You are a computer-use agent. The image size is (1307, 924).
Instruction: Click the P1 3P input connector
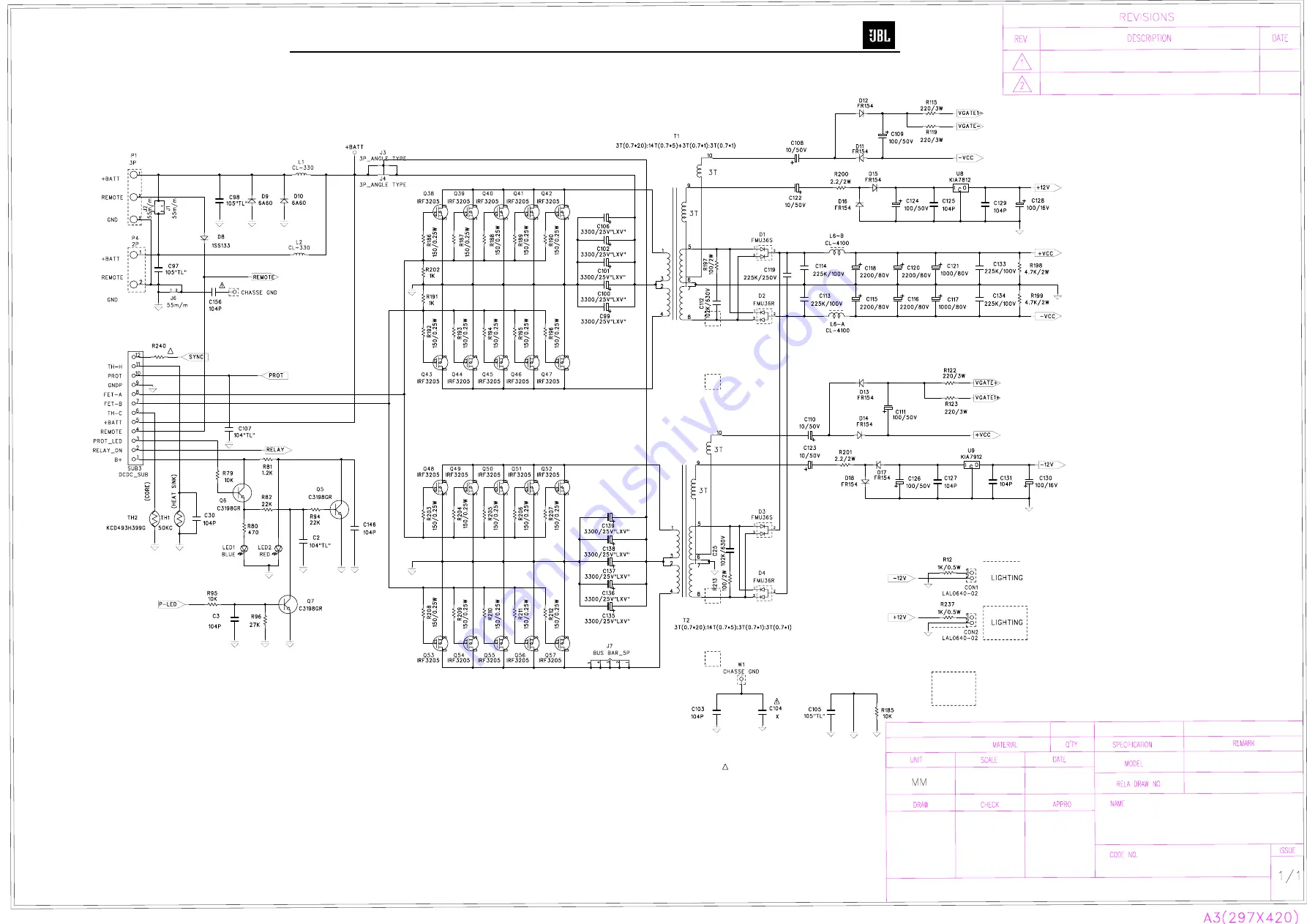pyautogui.click(x=135, y=198)
